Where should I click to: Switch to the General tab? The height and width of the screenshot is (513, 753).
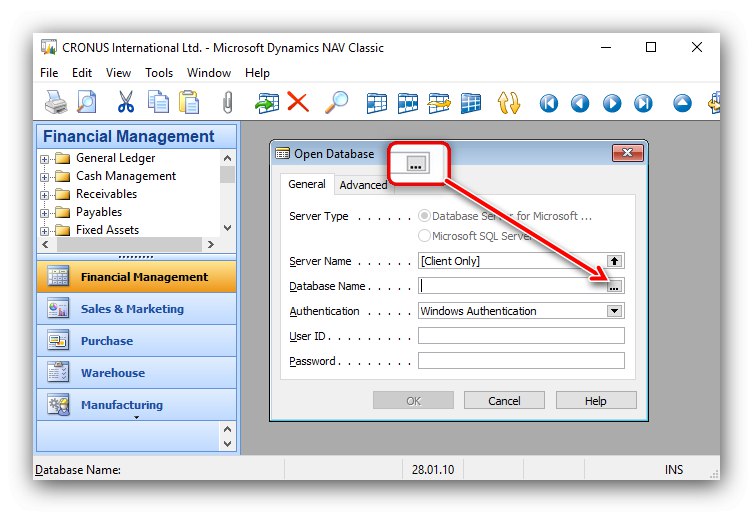click(306, 184)
